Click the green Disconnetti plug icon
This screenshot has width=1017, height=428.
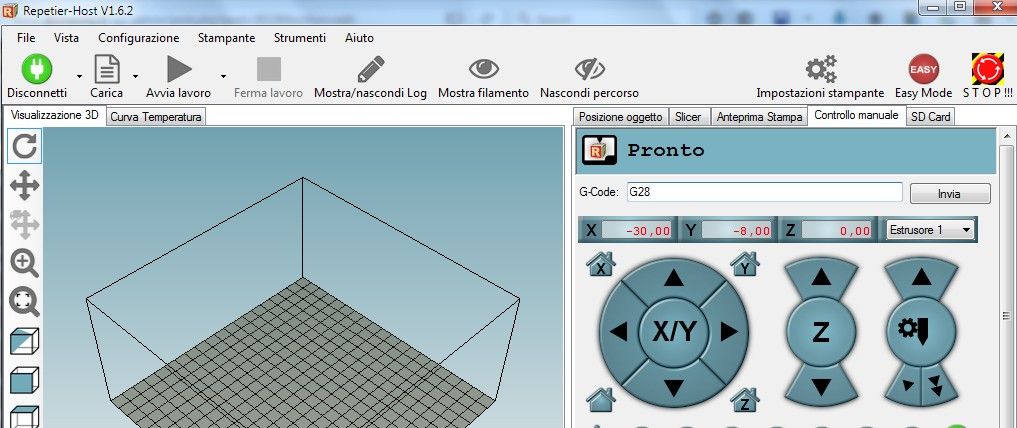(x=37, y=69)
